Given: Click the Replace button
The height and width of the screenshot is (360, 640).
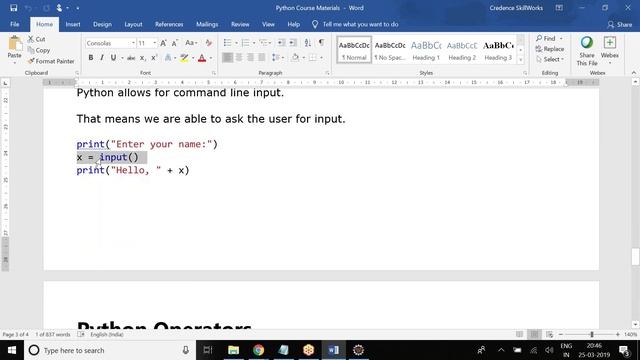Looking at the screenshot, I should pos(550,49).
